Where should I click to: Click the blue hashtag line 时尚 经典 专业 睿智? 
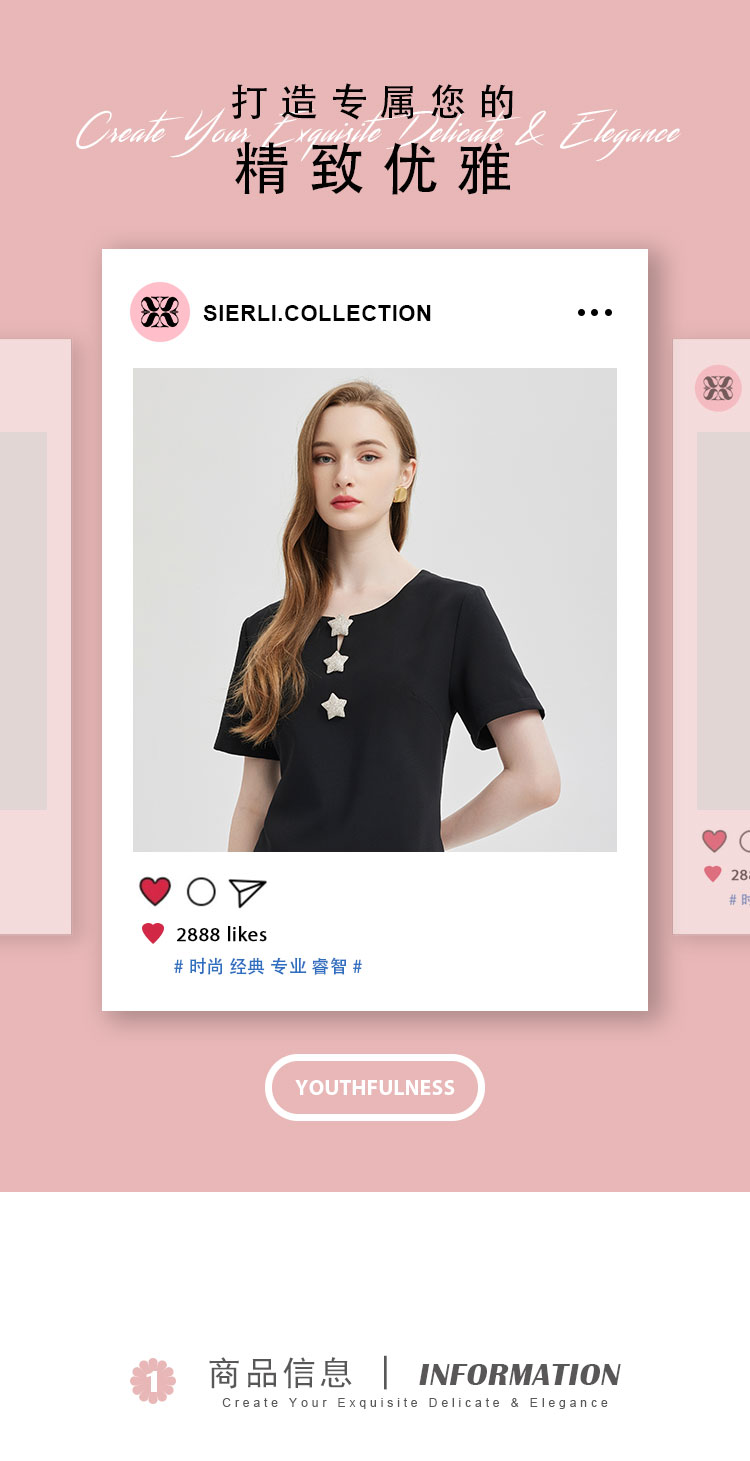tap(268, 967)
